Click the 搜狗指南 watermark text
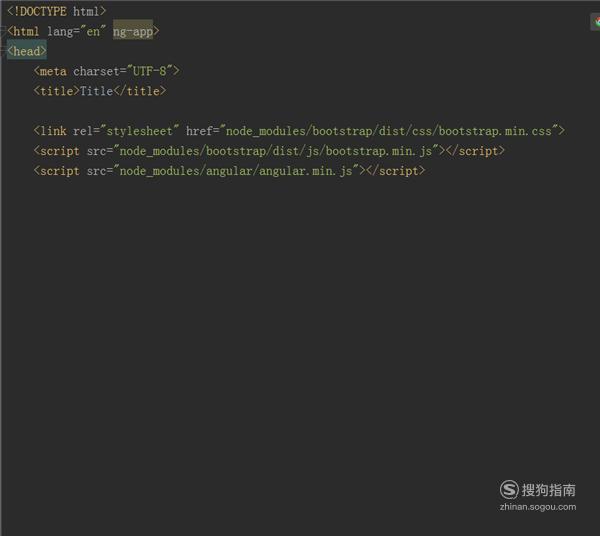 (x=548, y=490)
